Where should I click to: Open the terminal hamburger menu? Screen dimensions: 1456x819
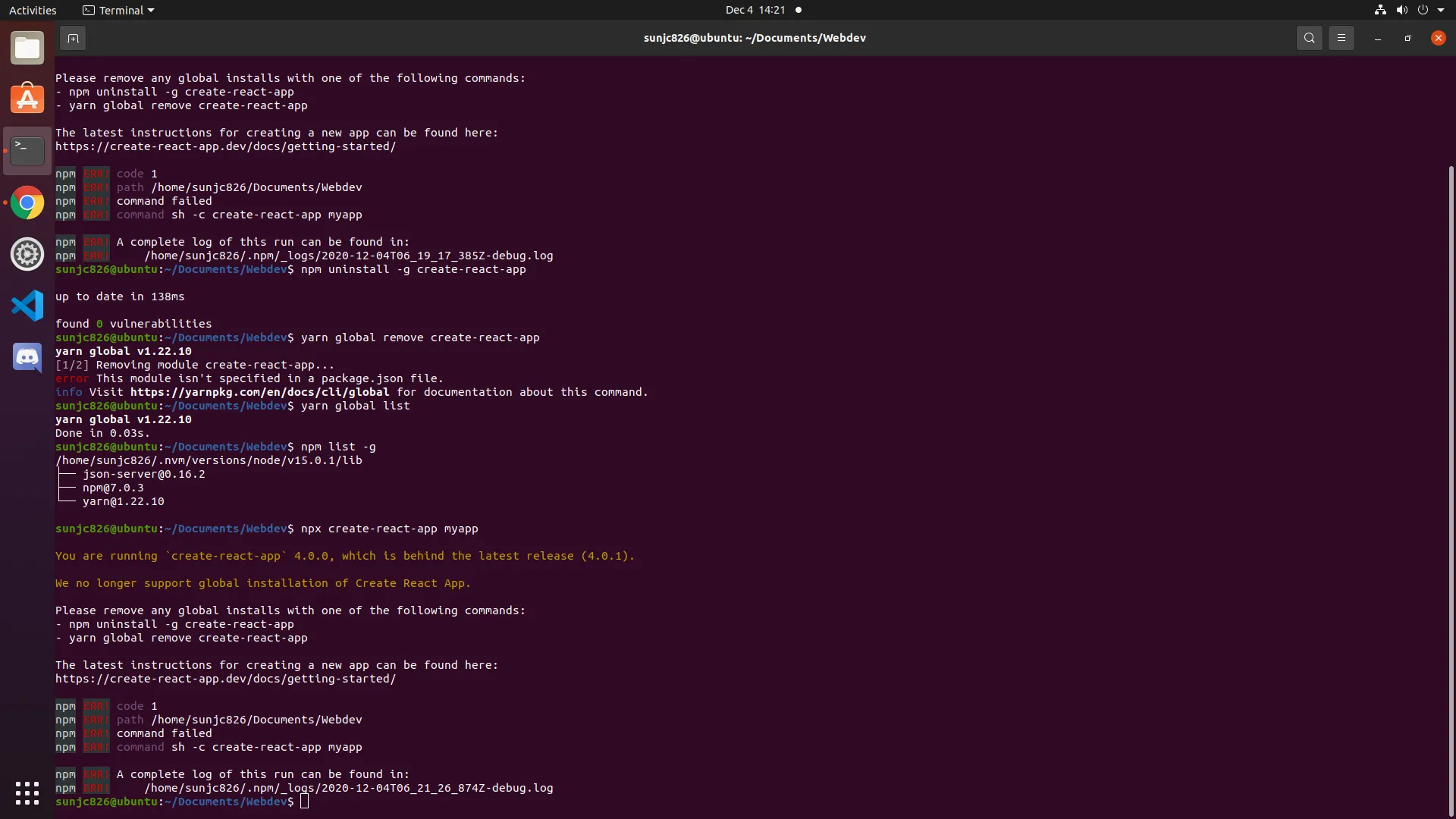click(x=1341, y=38)
